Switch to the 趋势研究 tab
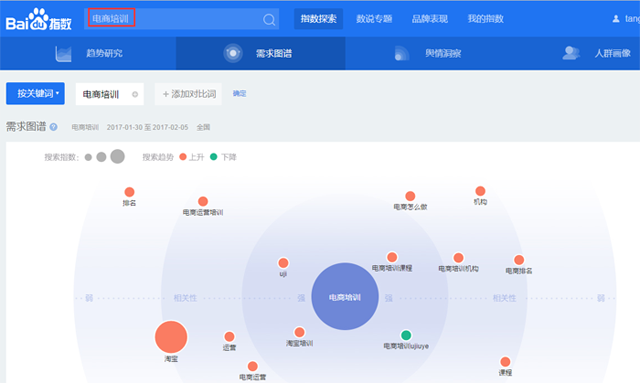 (x=88, y=53)
